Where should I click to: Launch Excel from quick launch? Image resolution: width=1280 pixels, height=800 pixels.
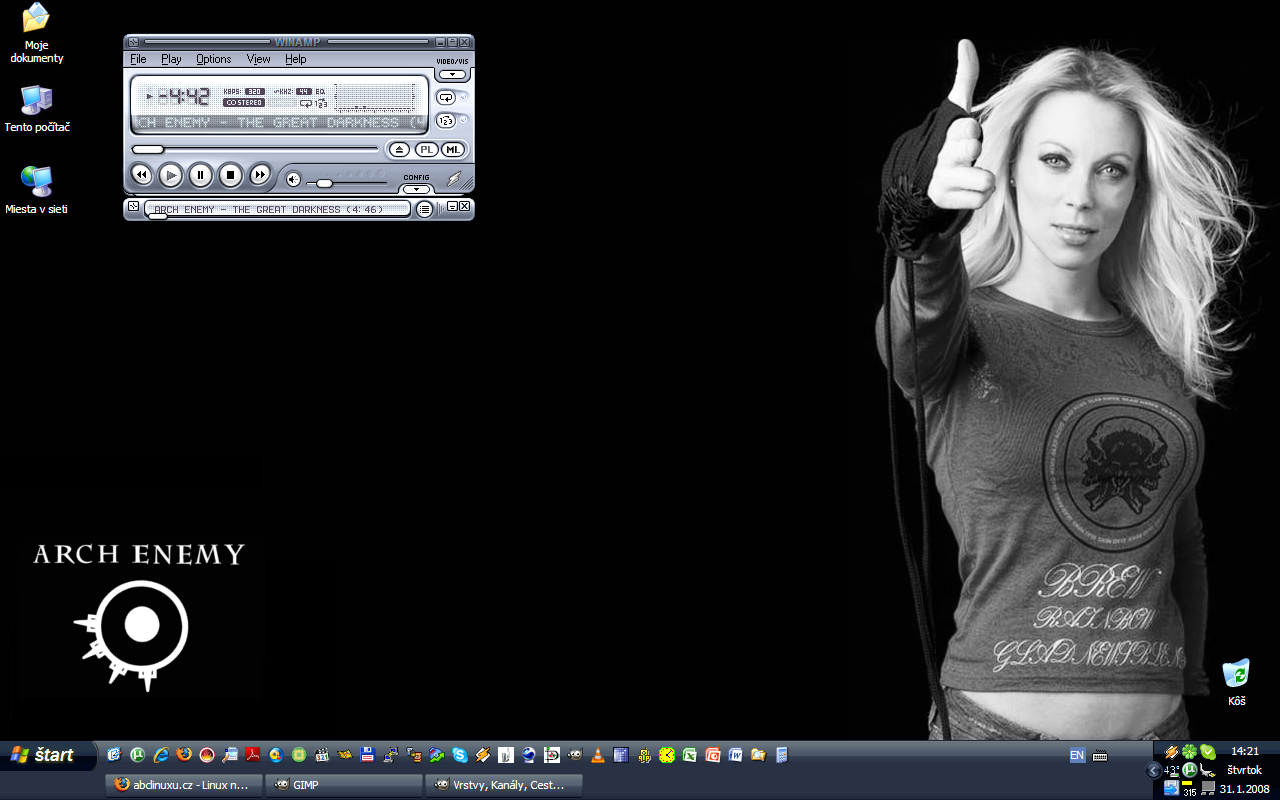(690, 755)
